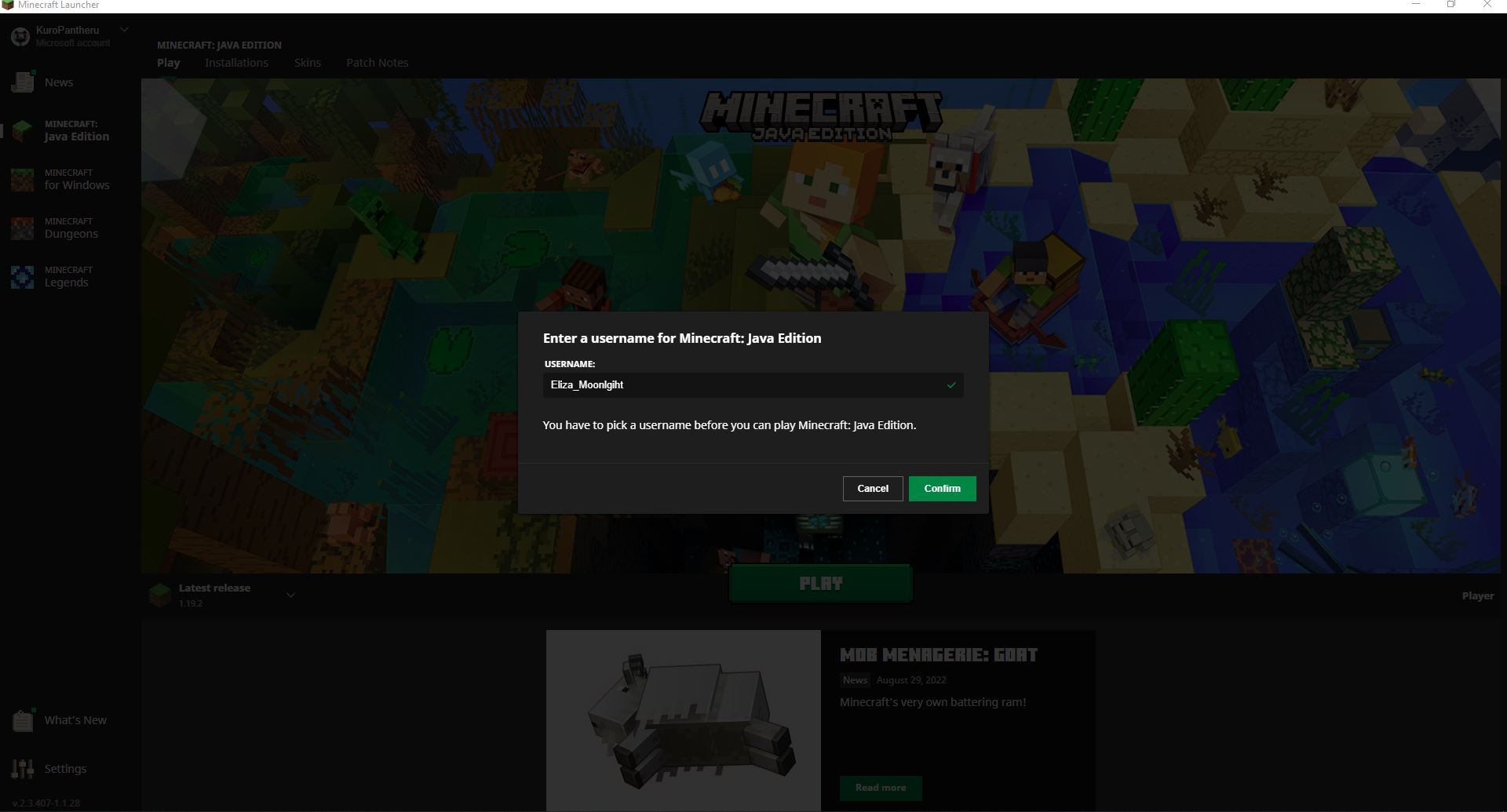This screenshot has width=1507, height=812.
Task: Minimize the Minecraft Launcher window
Action: (1416, 5)
